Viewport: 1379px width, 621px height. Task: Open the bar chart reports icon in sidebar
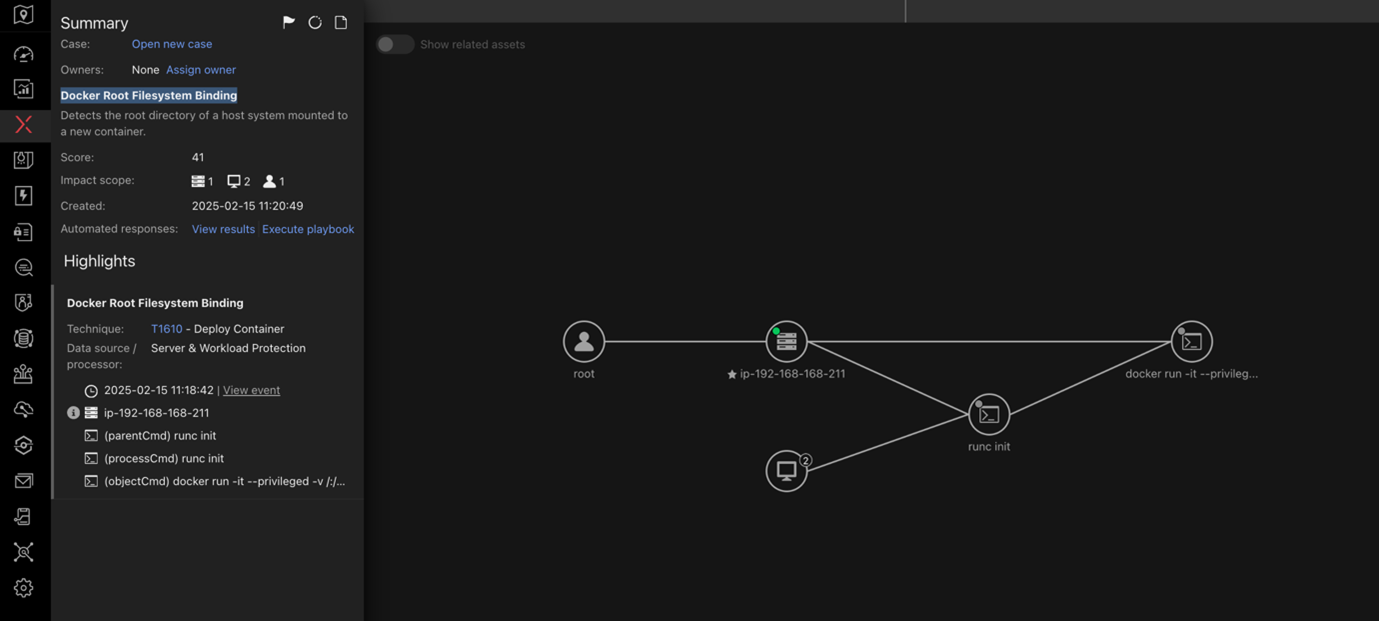(x=24, y=89)
